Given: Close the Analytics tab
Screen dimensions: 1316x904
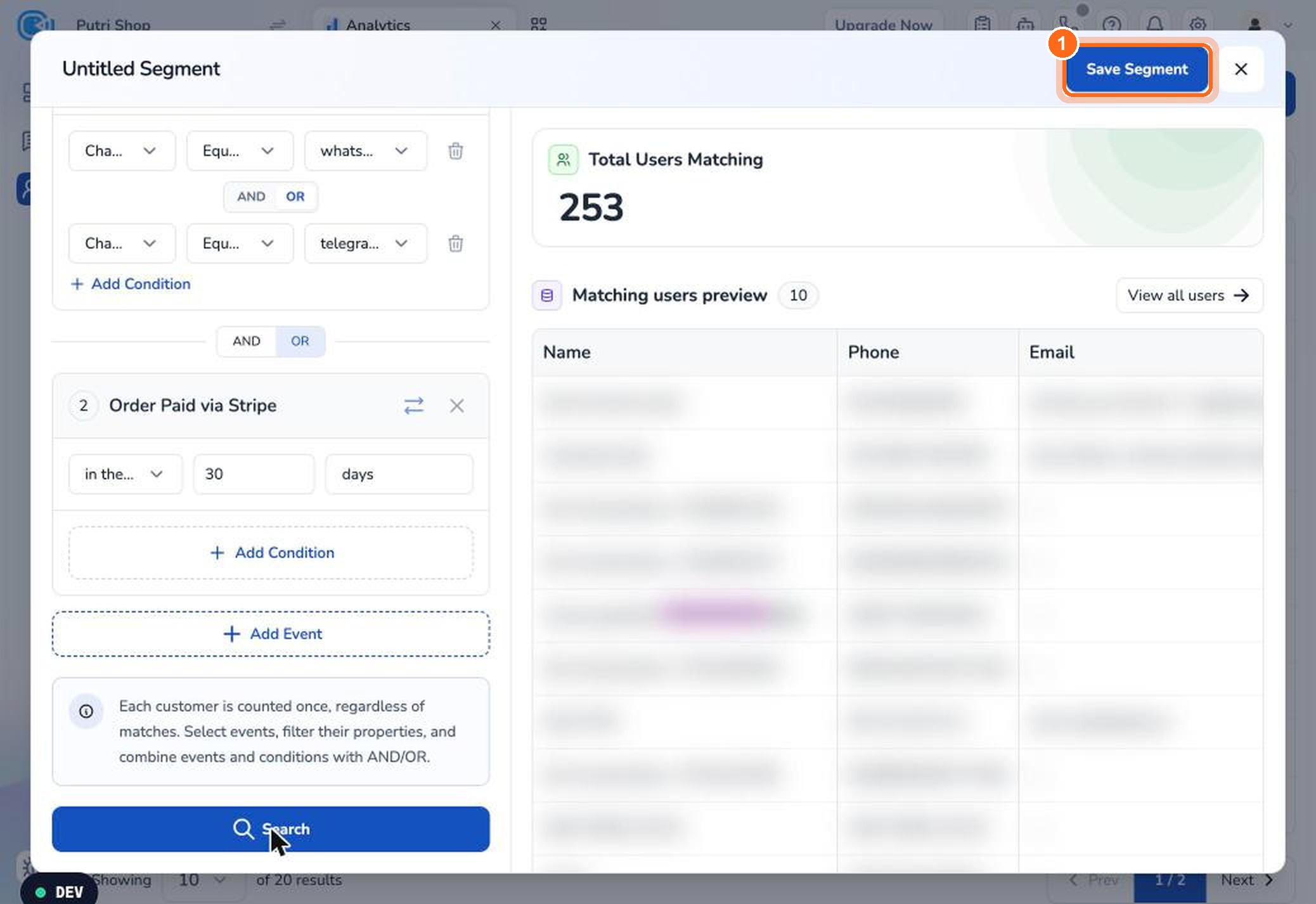Looking at the screenshot, I should (496, 25).
